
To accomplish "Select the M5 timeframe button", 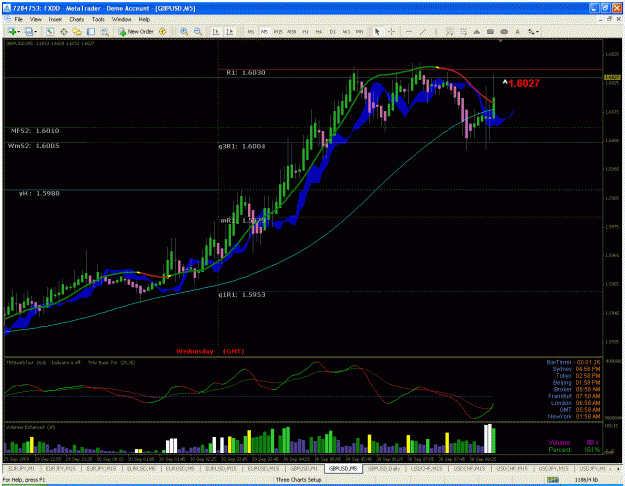I will pyautogui.click(x=264, y=31).
